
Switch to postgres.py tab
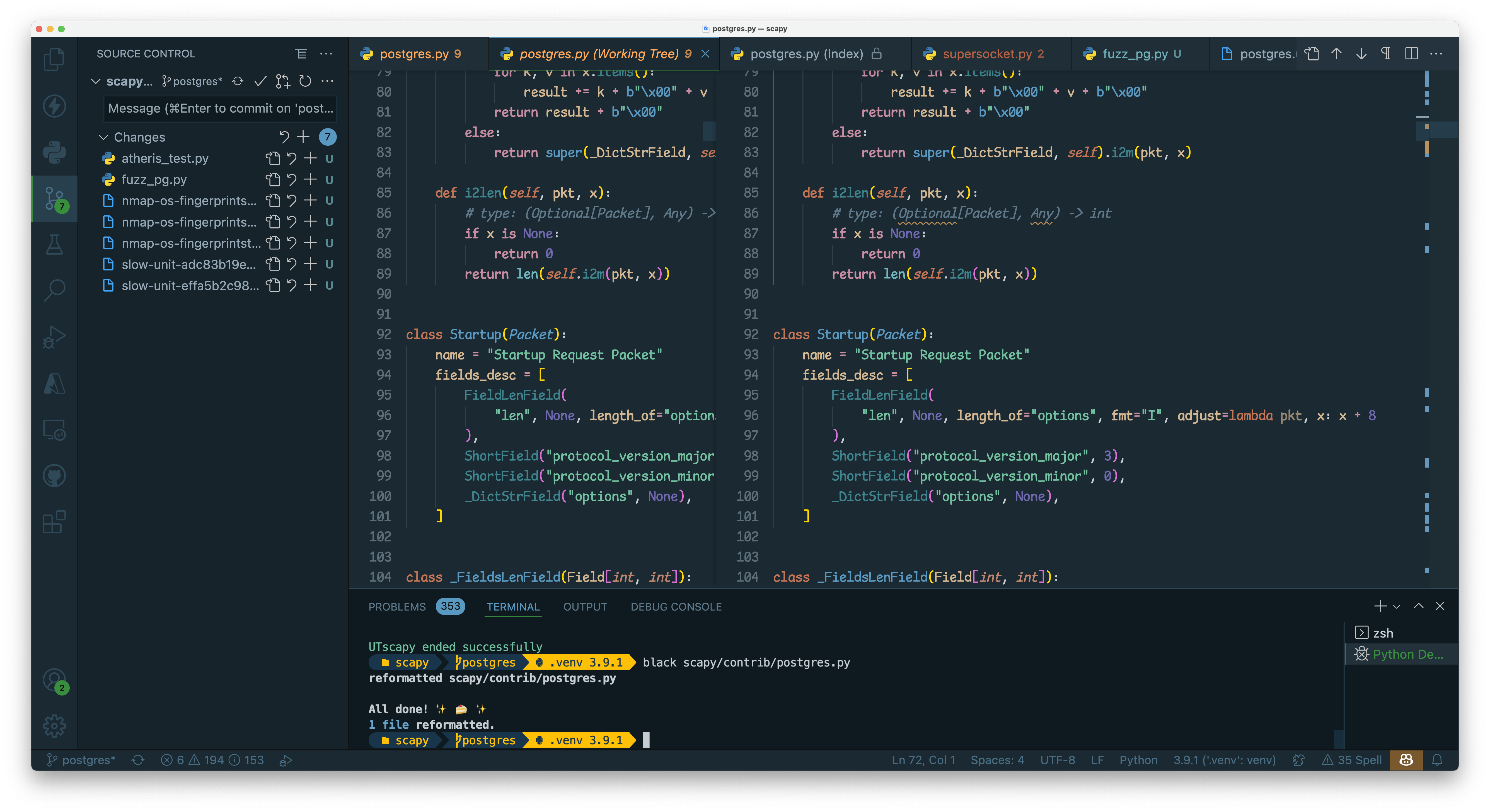pyautogui.click(x=419, y=54)
